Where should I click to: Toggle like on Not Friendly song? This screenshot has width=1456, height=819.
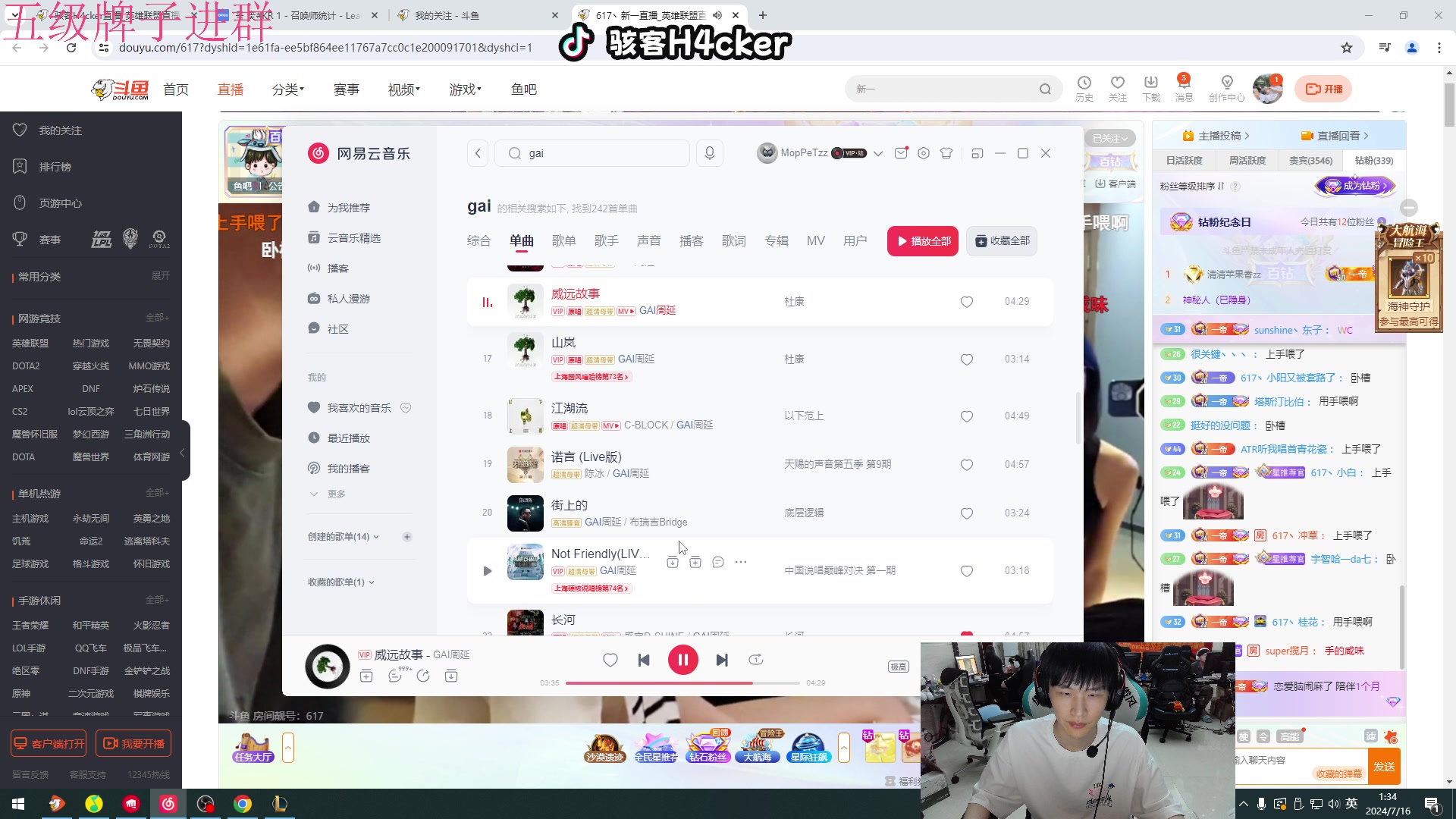pyautogui.click(x=967, y=571)
